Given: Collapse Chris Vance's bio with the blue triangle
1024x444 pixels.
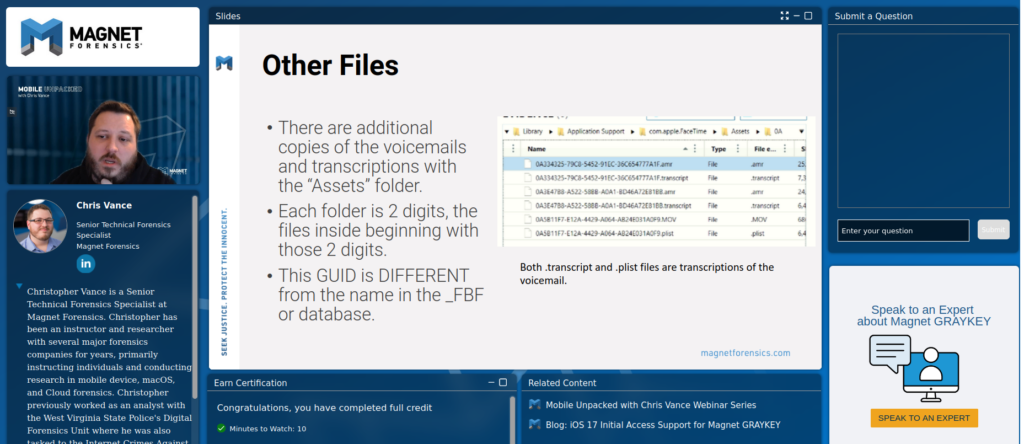Looking at the screenshot, I should tap(20, 286).
